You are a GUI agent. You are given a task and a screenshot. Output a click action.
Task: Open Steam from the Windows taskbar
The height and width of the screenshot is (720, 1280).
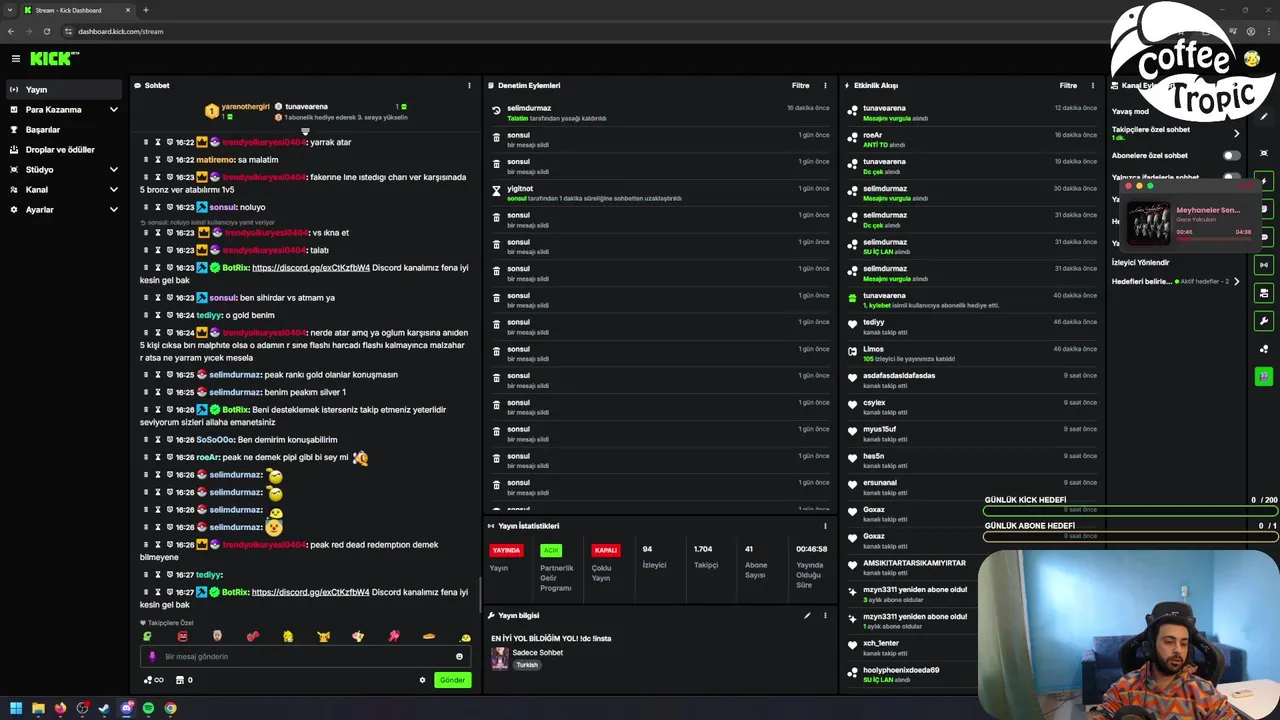pyautogui.click(x=104, y=708)
